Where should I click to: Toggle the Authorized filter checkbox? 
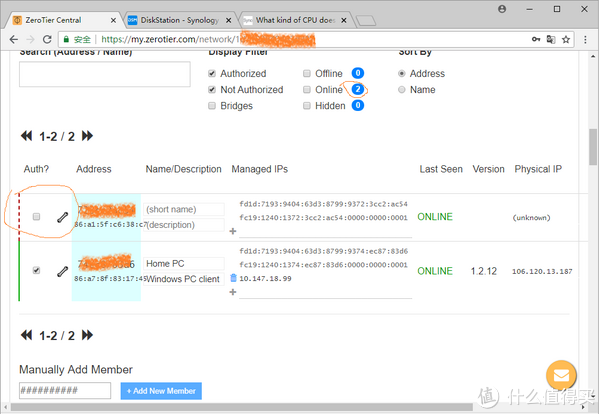212,73
